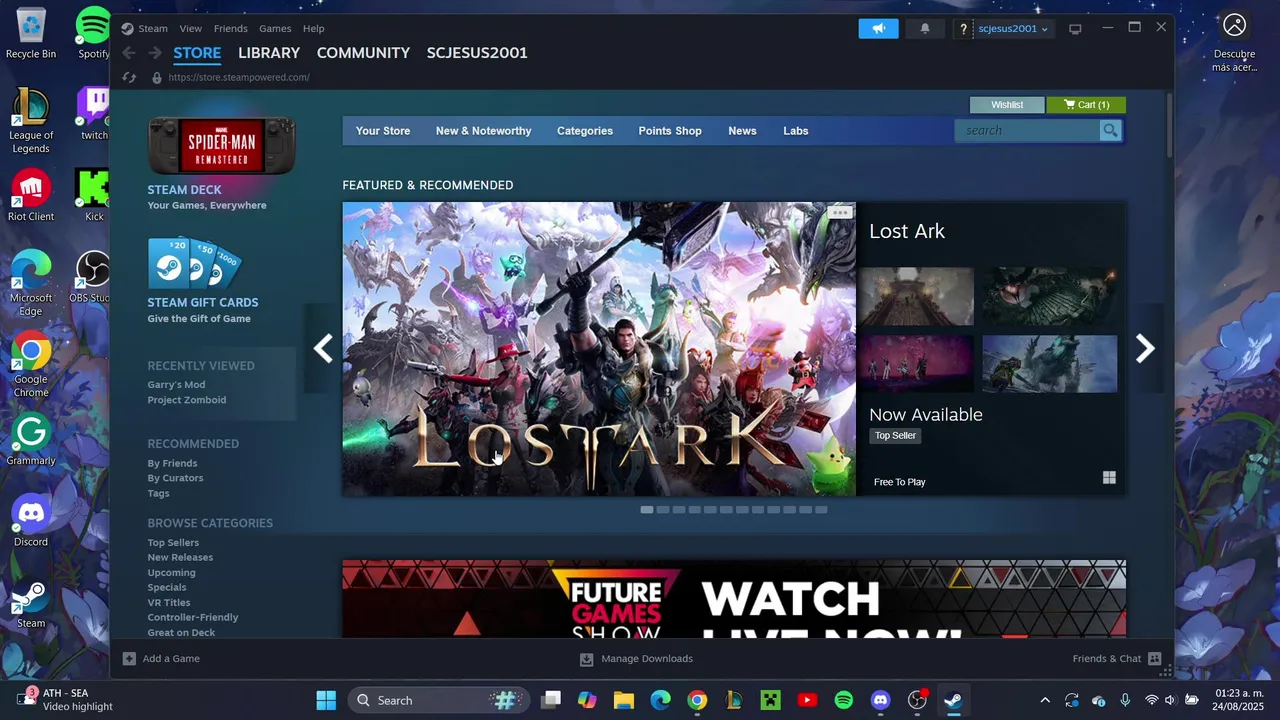Open the Friends menu
The width and height of the screenshot is (1280, 720).
[231, 28]
